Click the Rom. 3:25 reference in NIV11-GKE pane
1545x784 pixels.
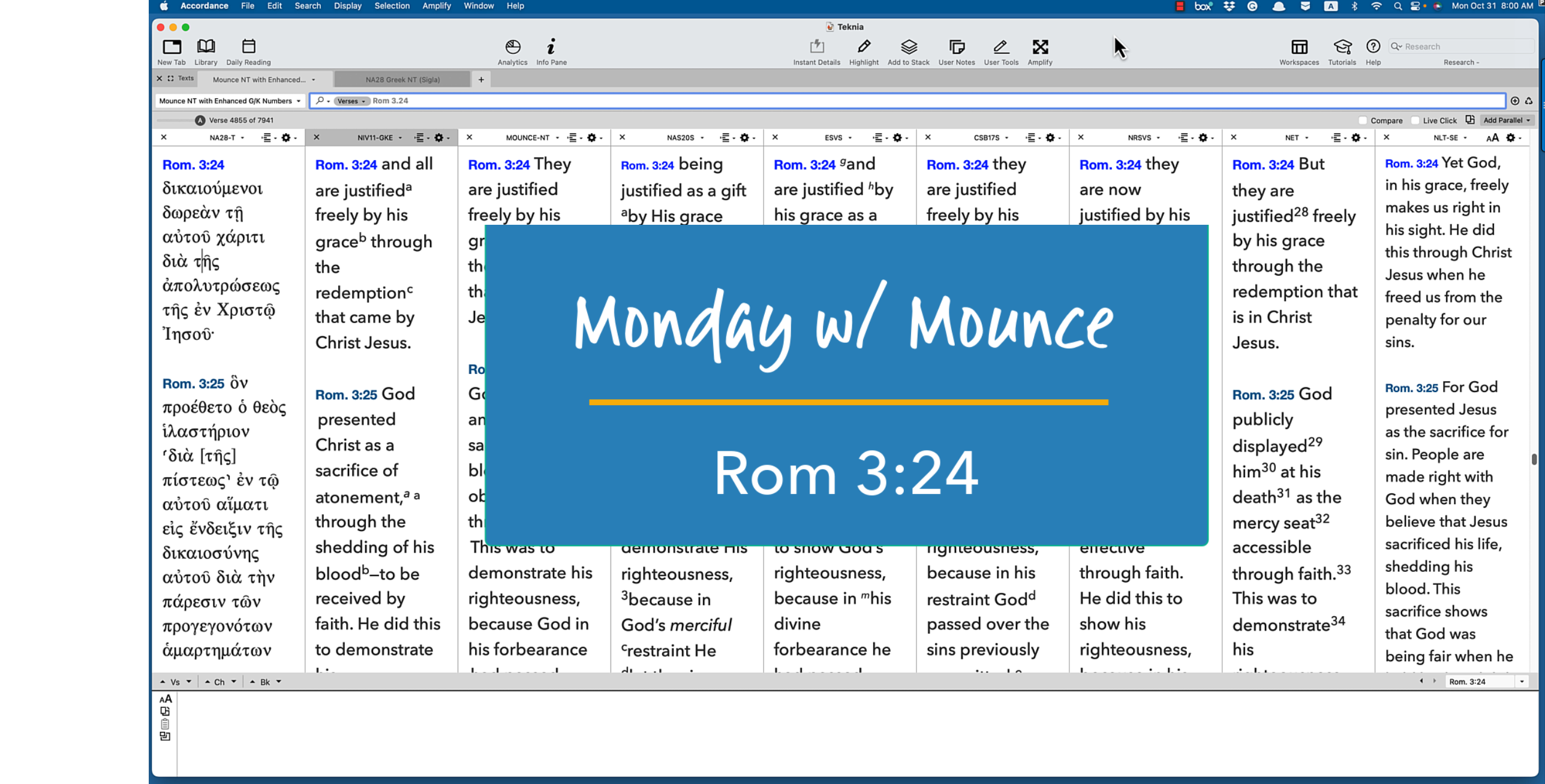pyautogui.click(x=346, y=395)
